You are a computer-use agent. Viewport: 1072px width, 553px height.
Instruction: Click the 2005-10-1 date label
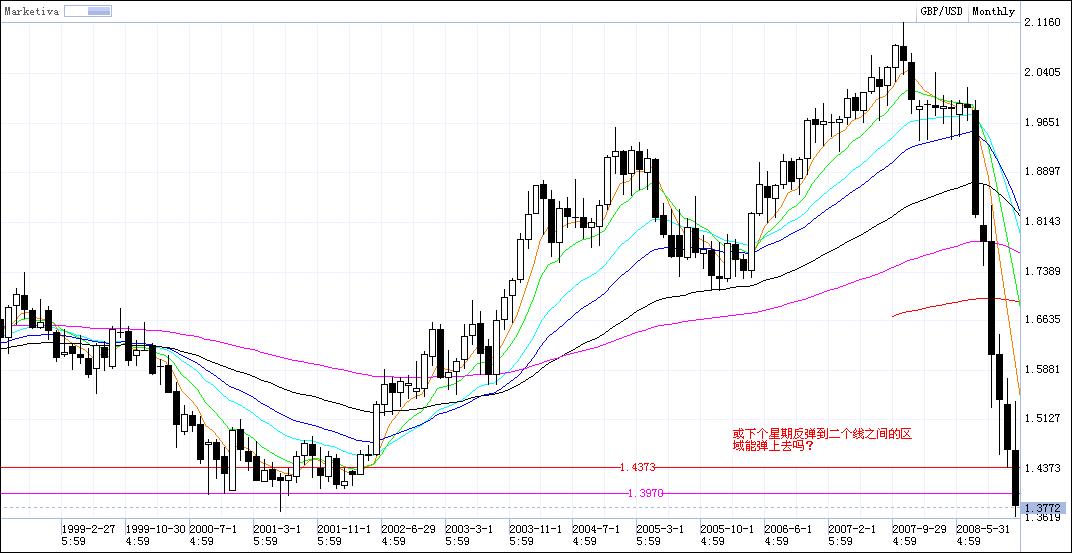(x=727, y=529)
